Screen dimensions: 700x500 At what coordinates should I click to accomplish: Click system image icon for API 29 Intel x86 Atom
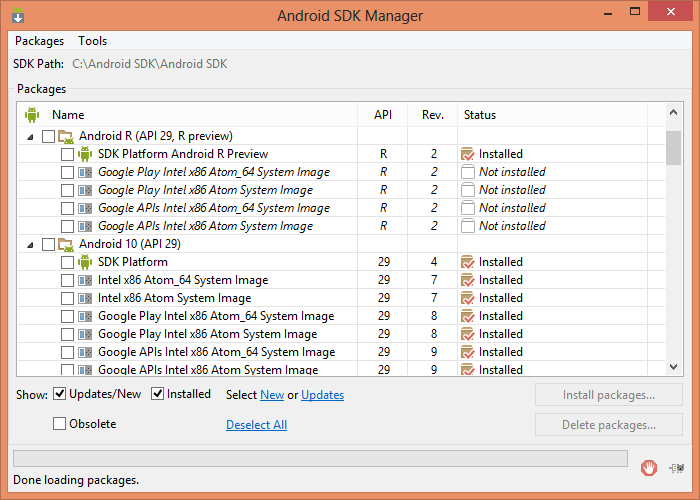click(x=85, y=298)
